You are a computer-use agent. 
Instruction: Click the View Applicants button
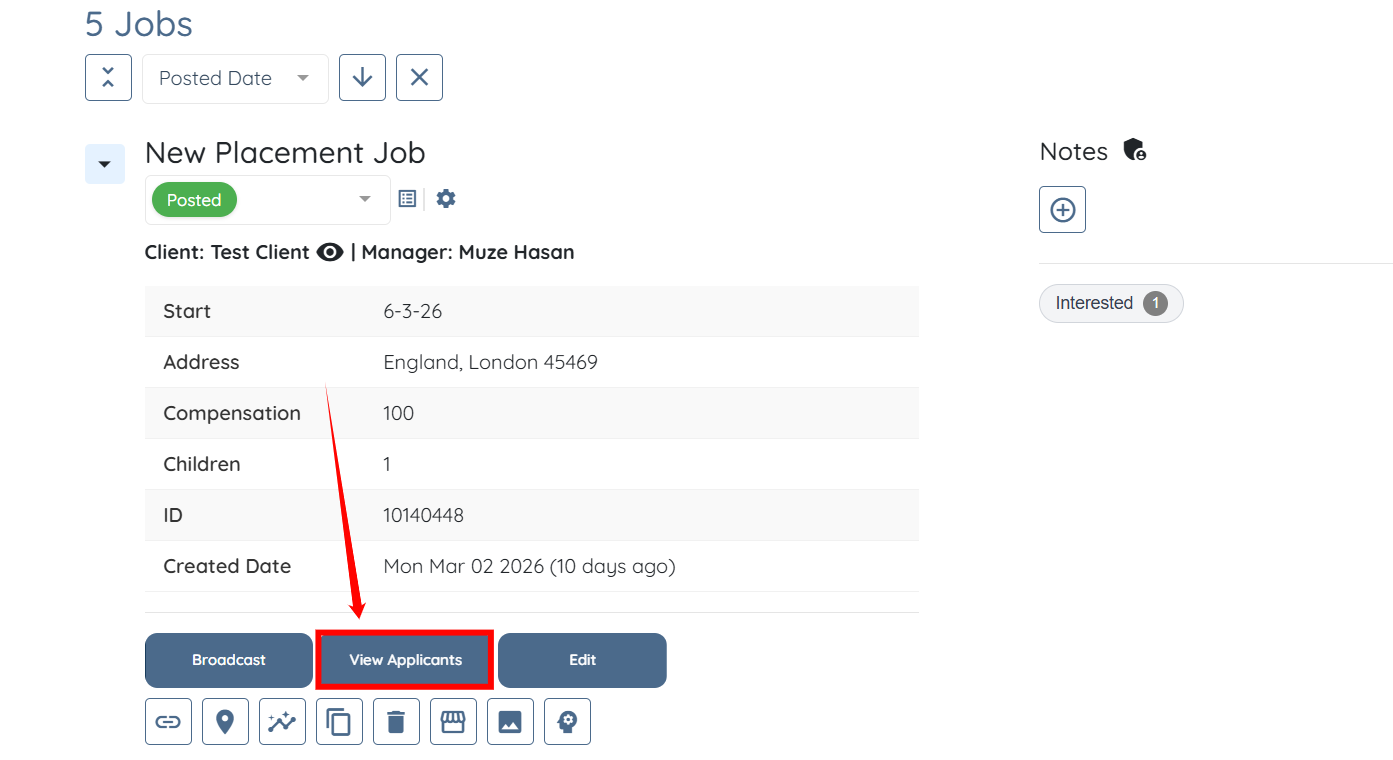[405, 660]
